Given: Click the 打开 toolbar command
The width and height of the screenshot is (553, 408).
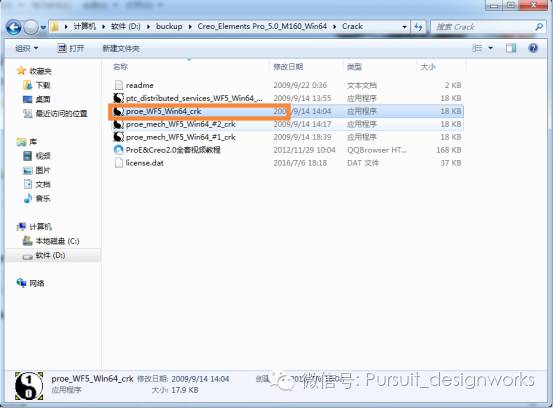Looking at the screenshot, I should pyautogui.click(x=71, y=48).
